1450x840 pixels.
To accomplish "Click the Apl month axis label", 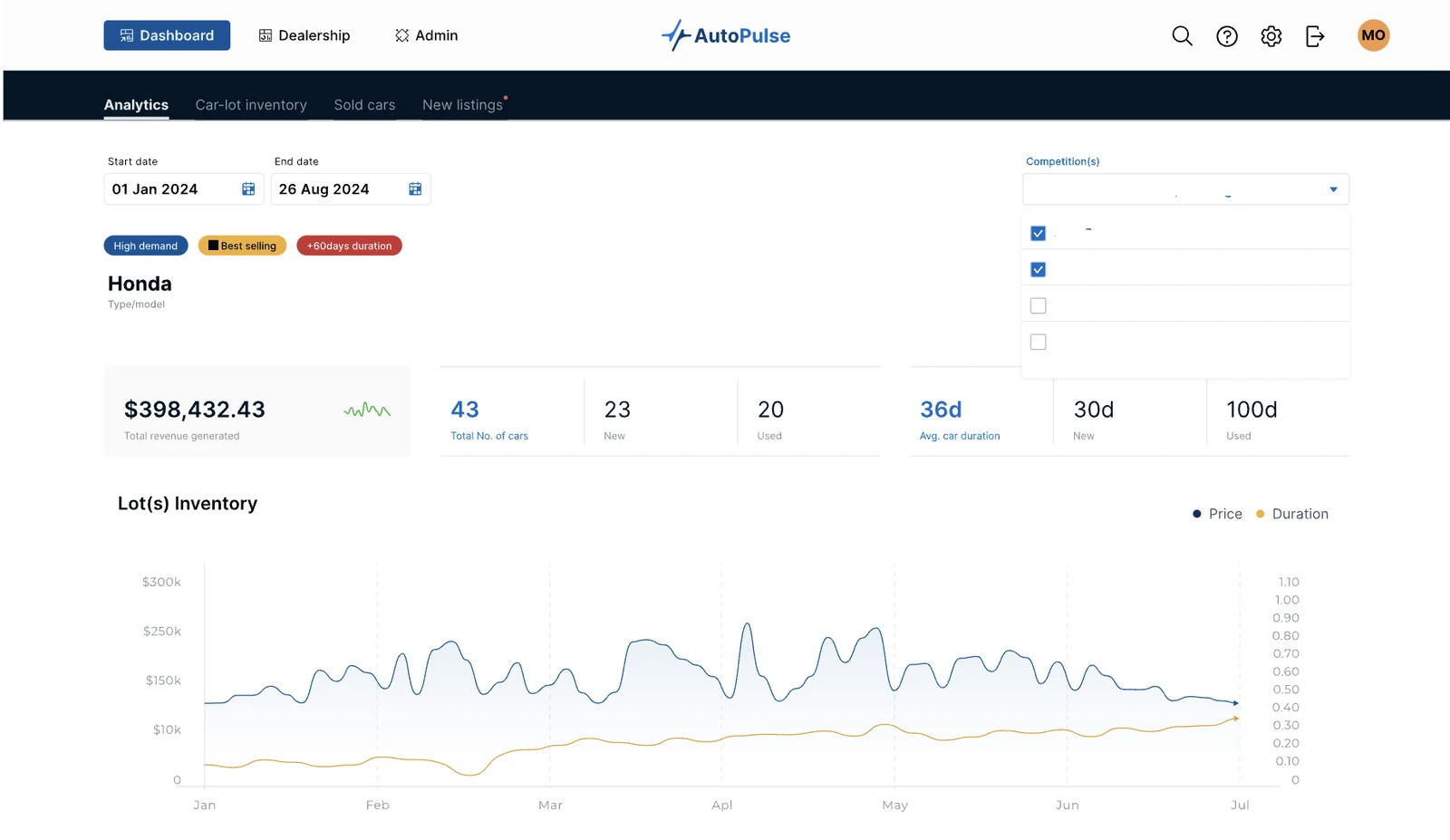I will [x=722, y=805].
